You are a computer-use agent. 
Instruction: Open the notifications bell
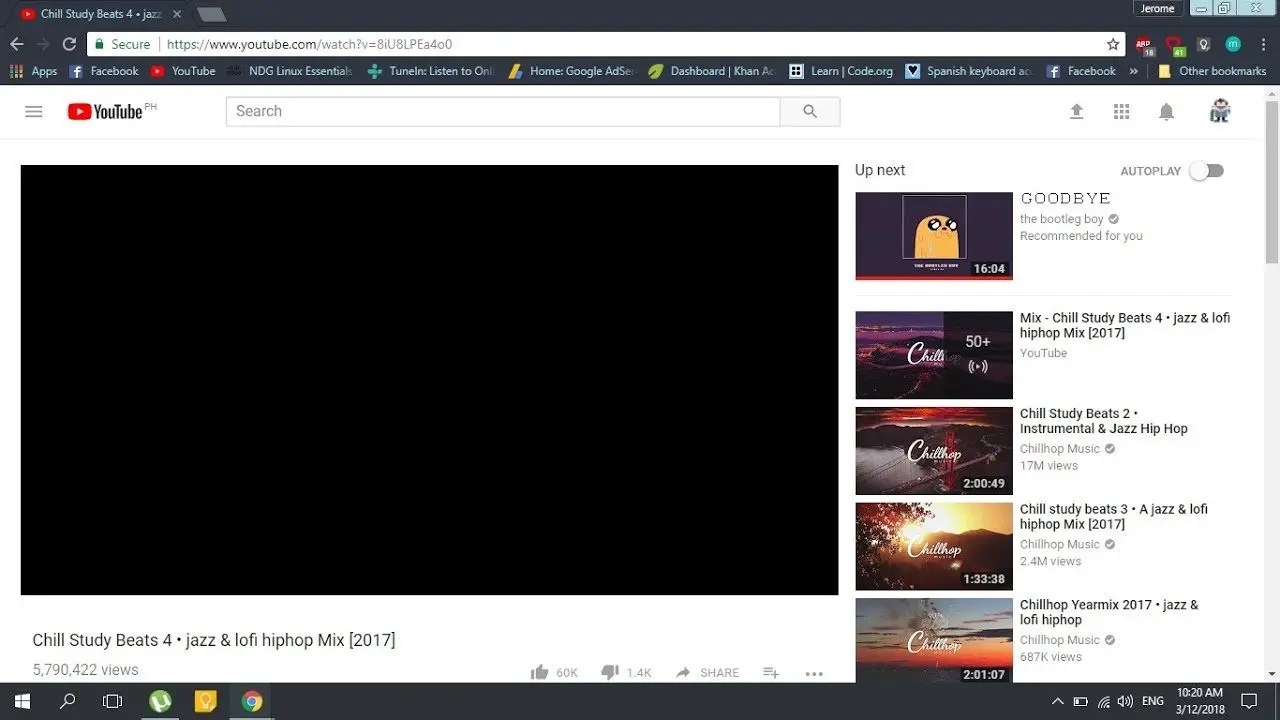(x=1166, y=112)
